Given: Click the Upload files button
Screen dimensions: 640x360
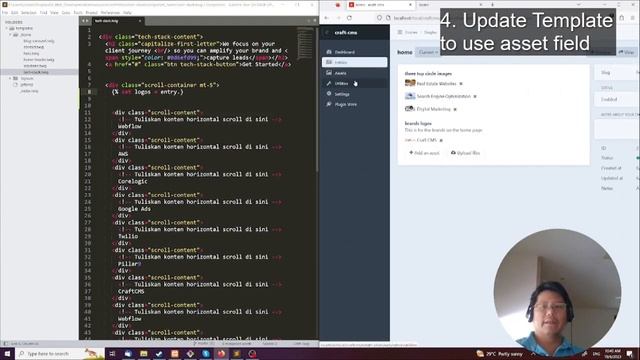Looking at the screenshot, I should [x=465, y=153].
